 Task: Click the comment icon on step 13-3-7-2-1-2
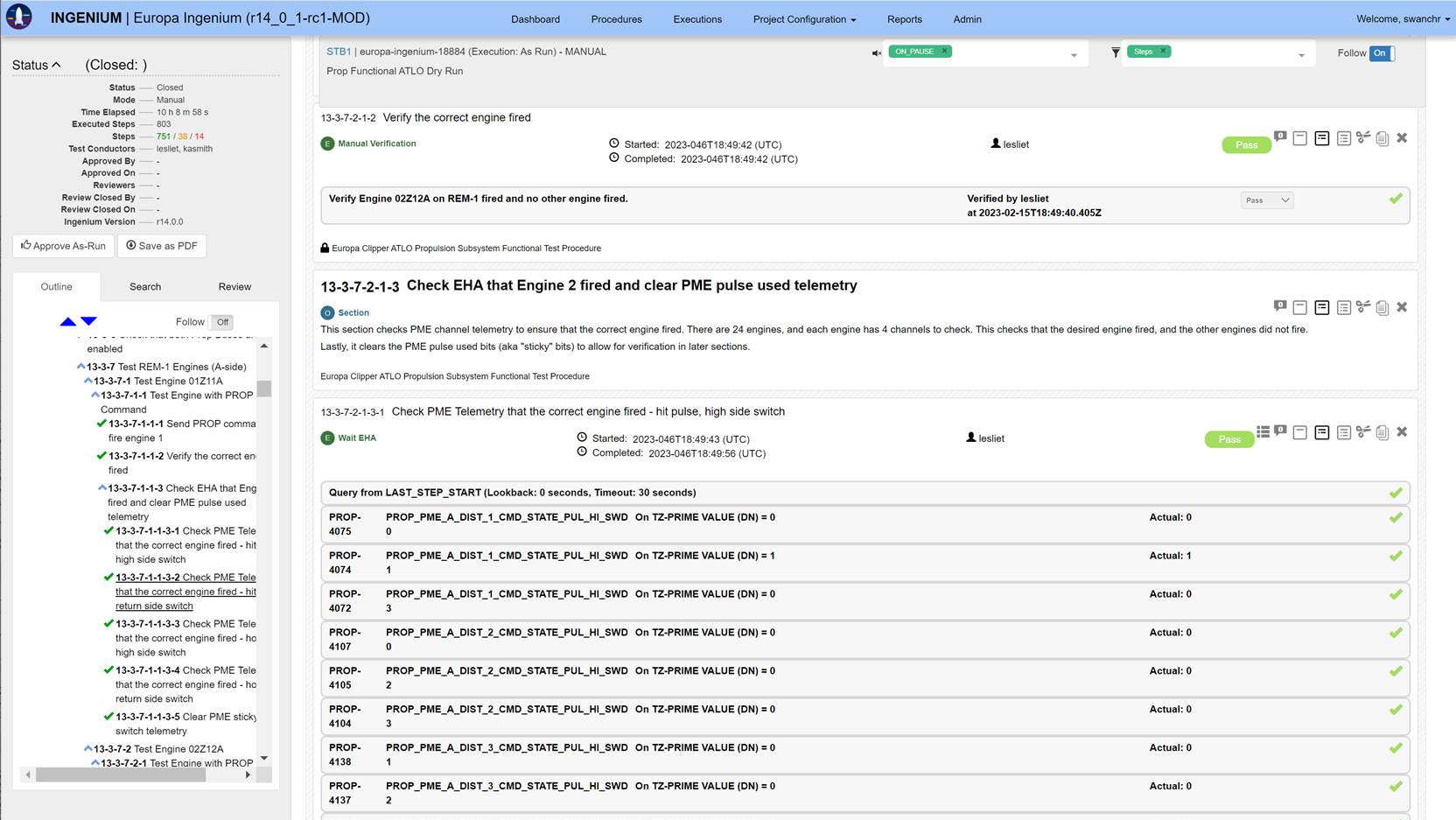[x=1280, y=137]
